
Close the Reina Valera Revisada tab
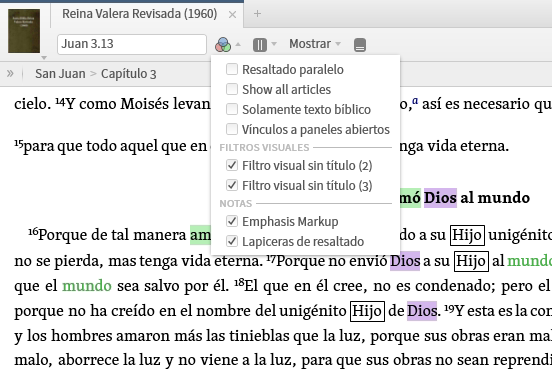[x=232, y=14]
